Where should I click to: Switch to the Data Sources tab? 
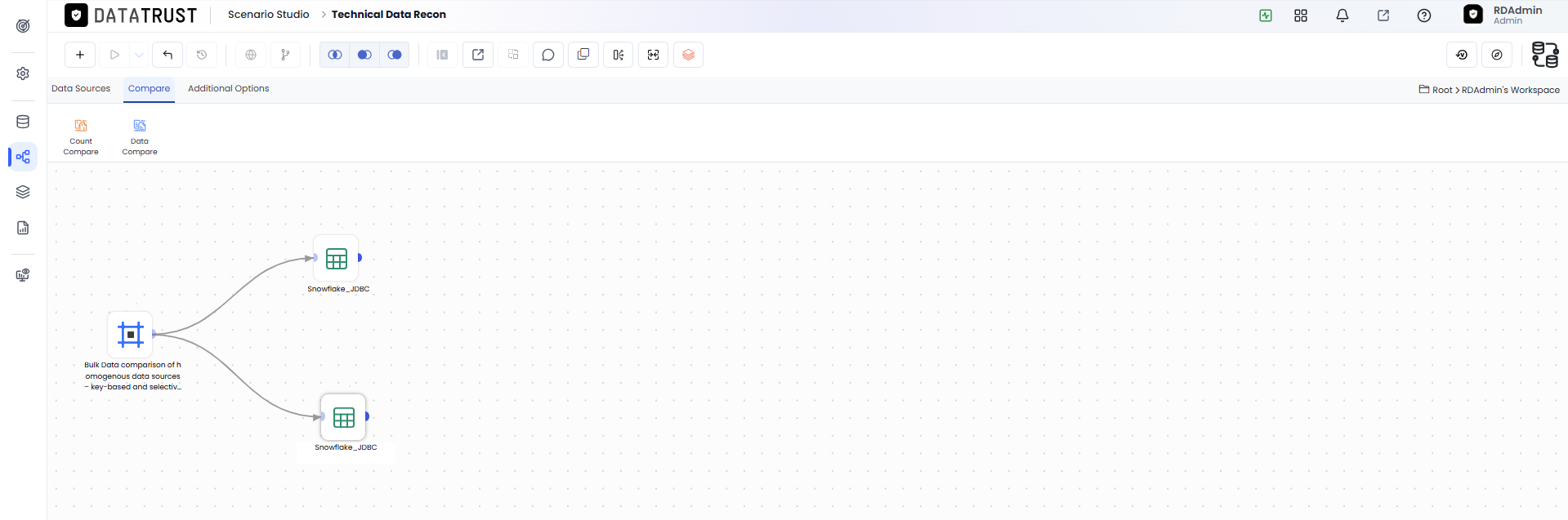click(81, 88)
